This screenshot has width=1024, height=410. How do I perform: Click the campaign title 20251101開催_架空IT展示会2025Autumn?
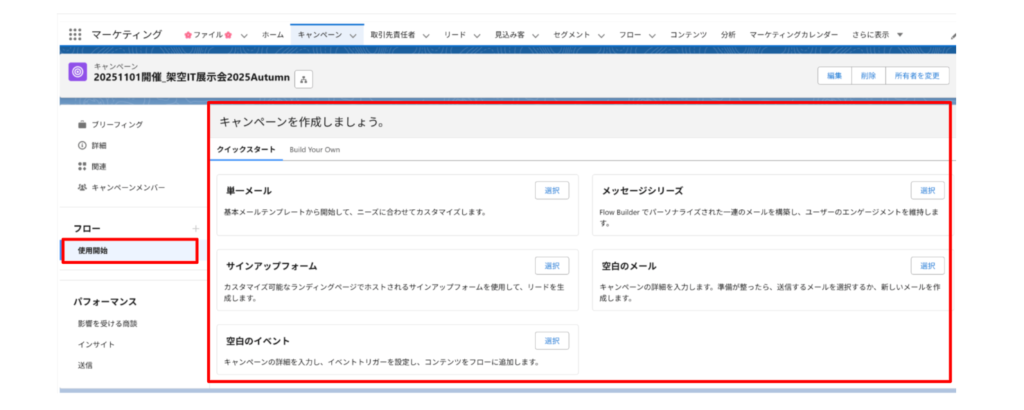click(191, 78)
